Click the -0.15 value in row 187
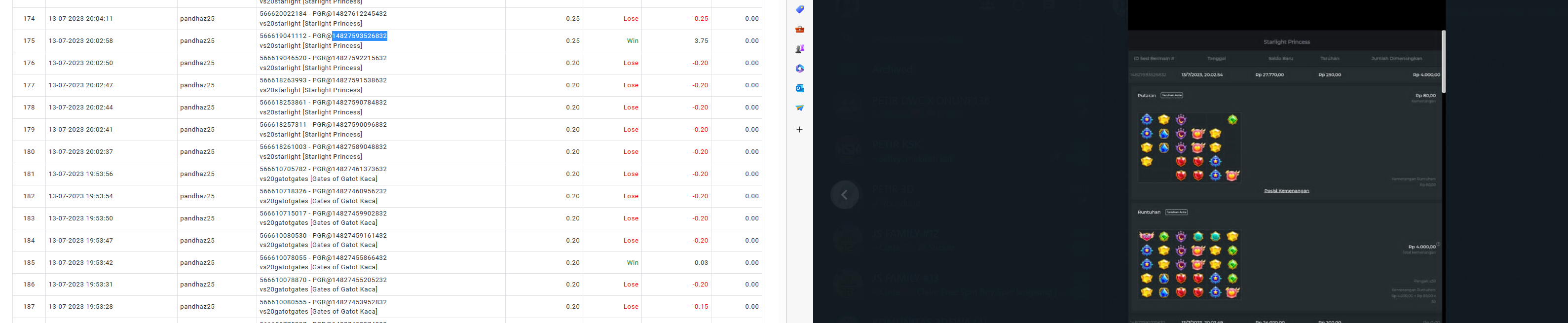1568x323 pixels. point(700,307)
